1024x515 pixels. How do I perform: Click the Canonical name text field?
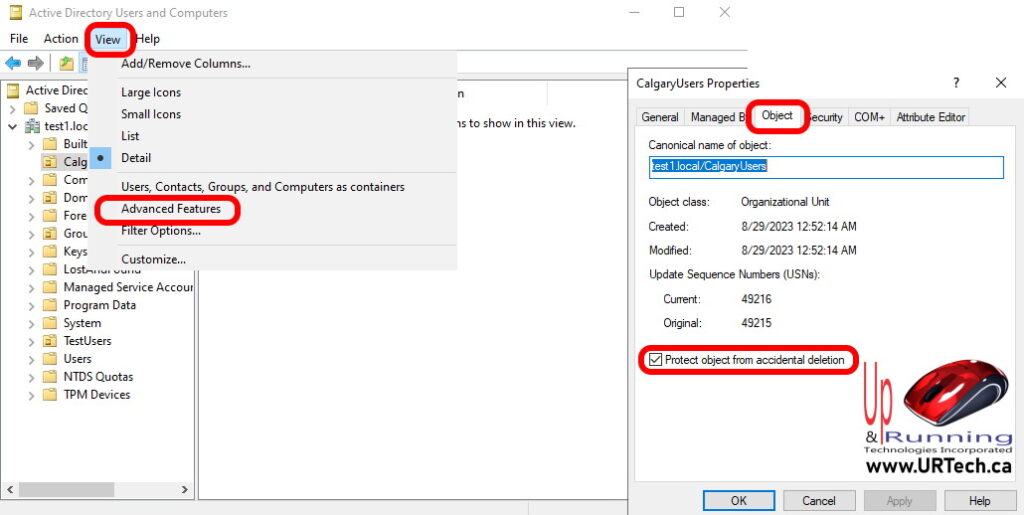825,167
